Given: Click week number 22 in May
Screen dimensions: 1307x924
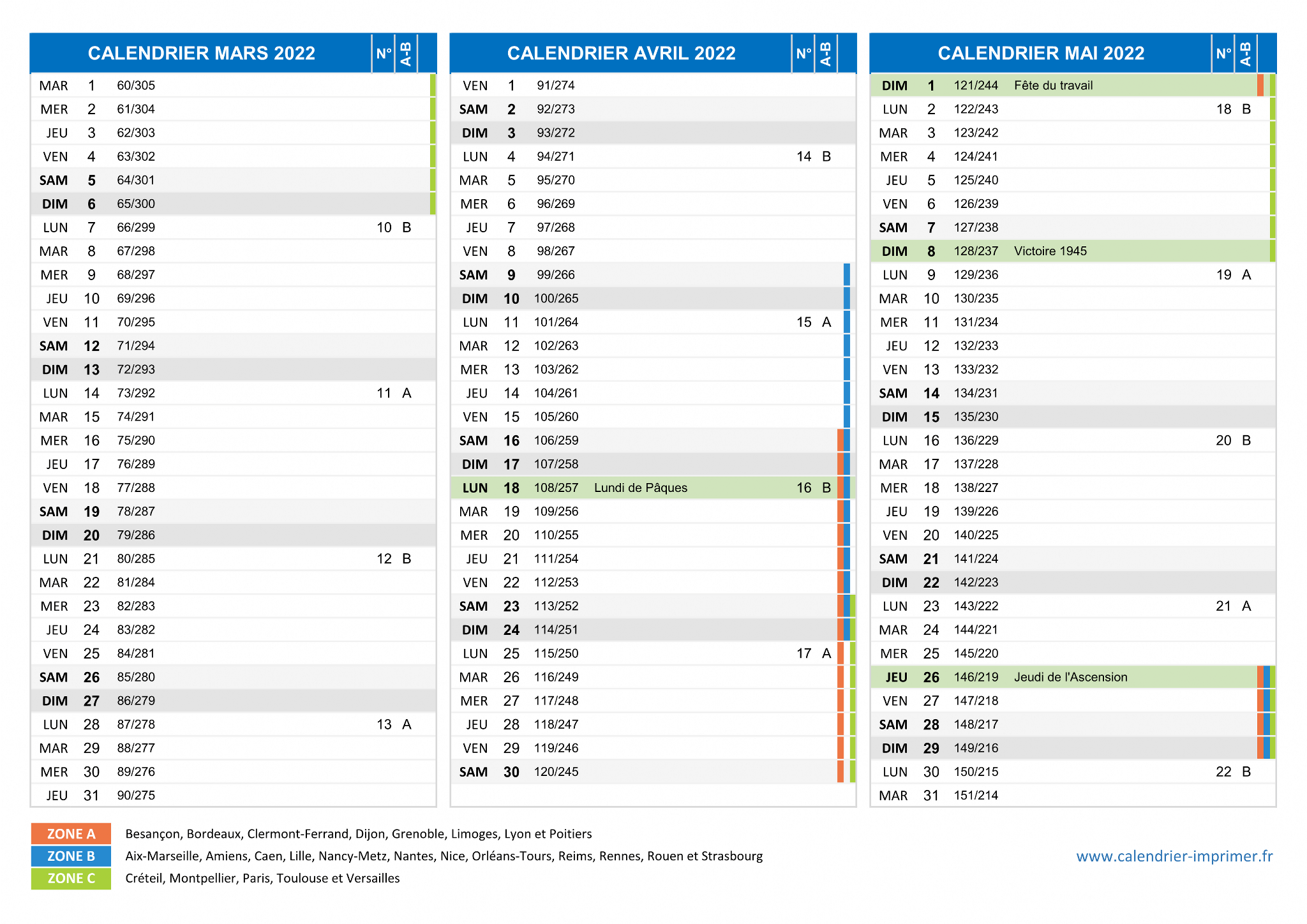Looking at the screenshot, I should pos(1224,771).
